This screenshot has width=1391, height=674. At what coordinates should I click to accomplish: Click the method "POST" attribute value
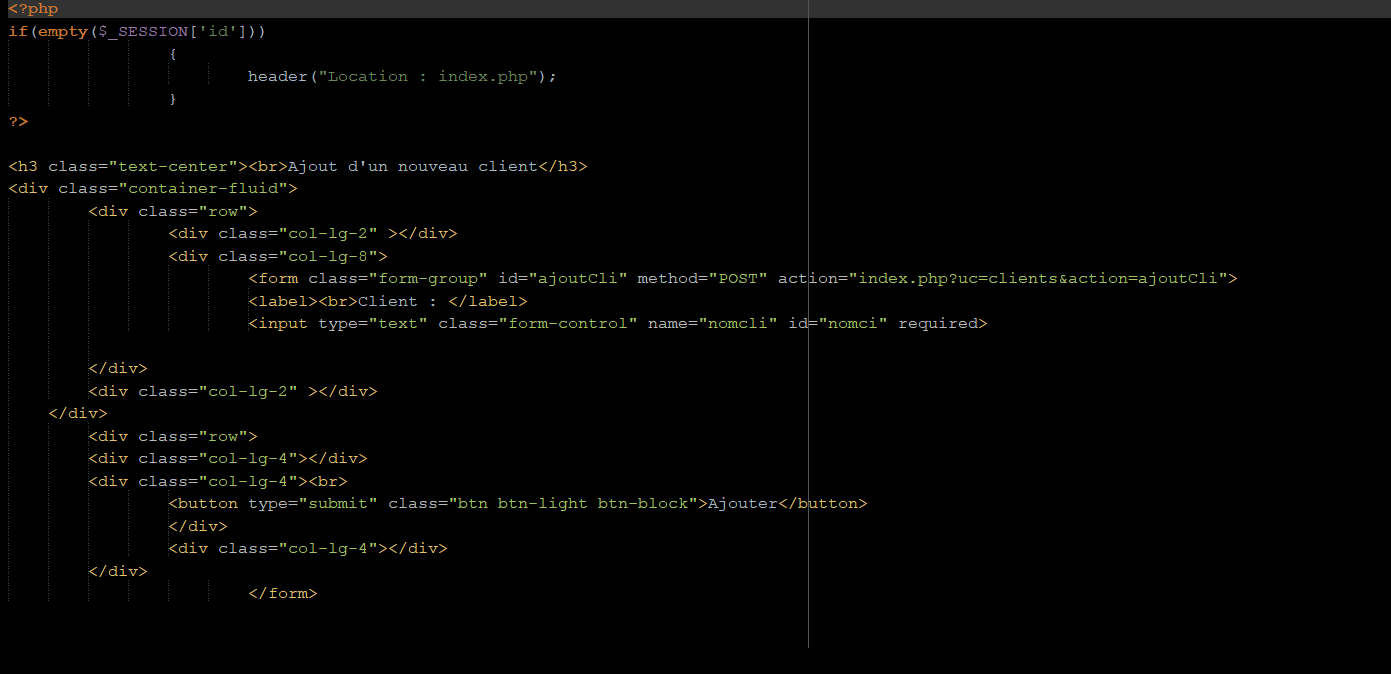coord(737,278)
